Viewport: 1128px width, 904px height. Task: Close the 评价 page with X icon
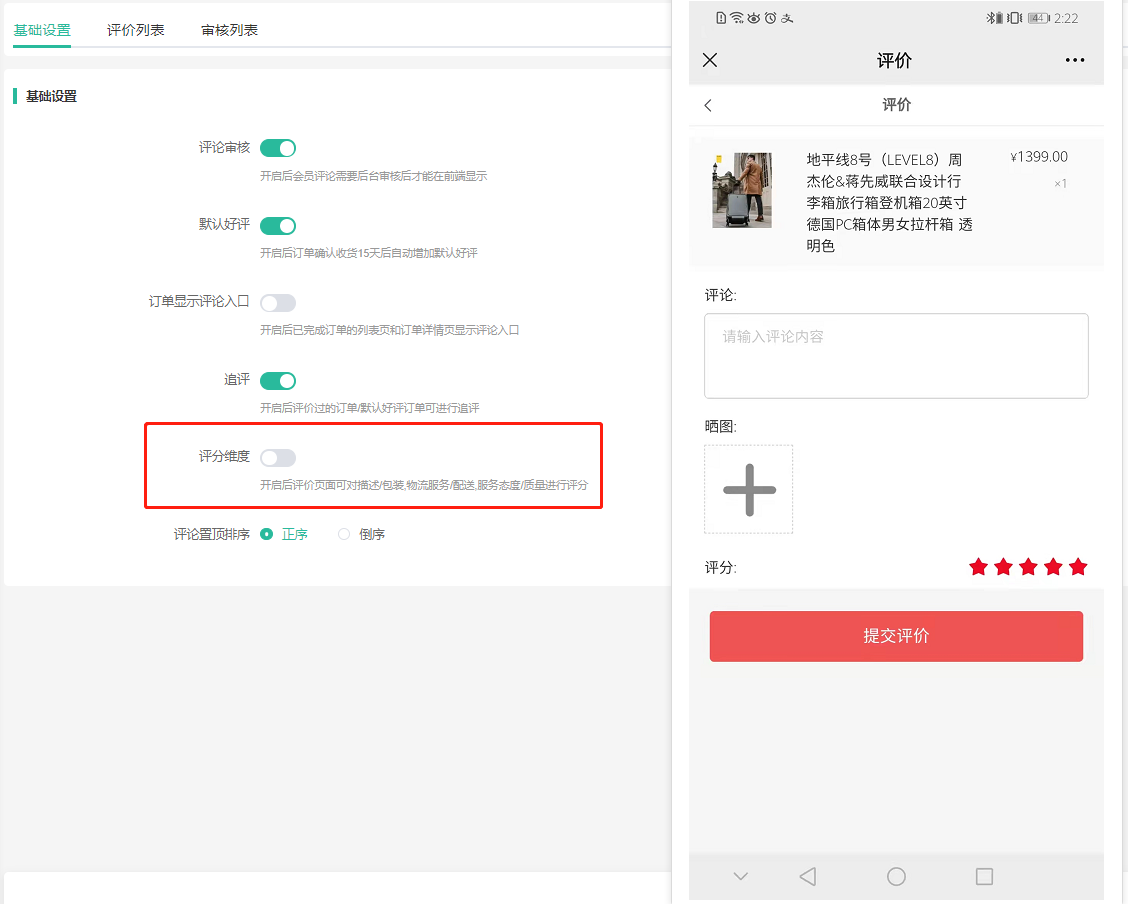(710, 60)
